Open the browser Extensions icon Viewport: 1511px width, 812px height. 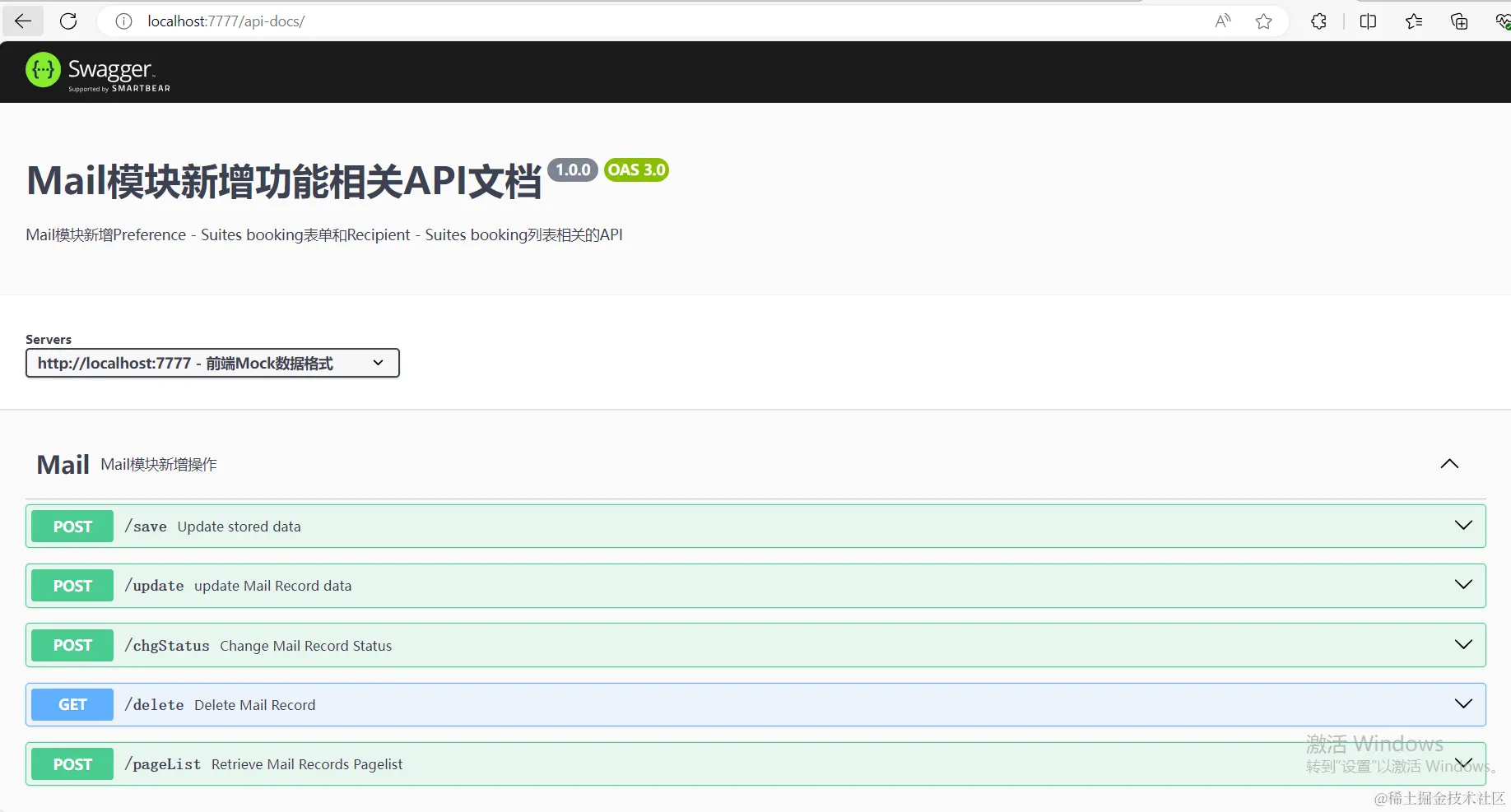click(x=1318, y=21)
